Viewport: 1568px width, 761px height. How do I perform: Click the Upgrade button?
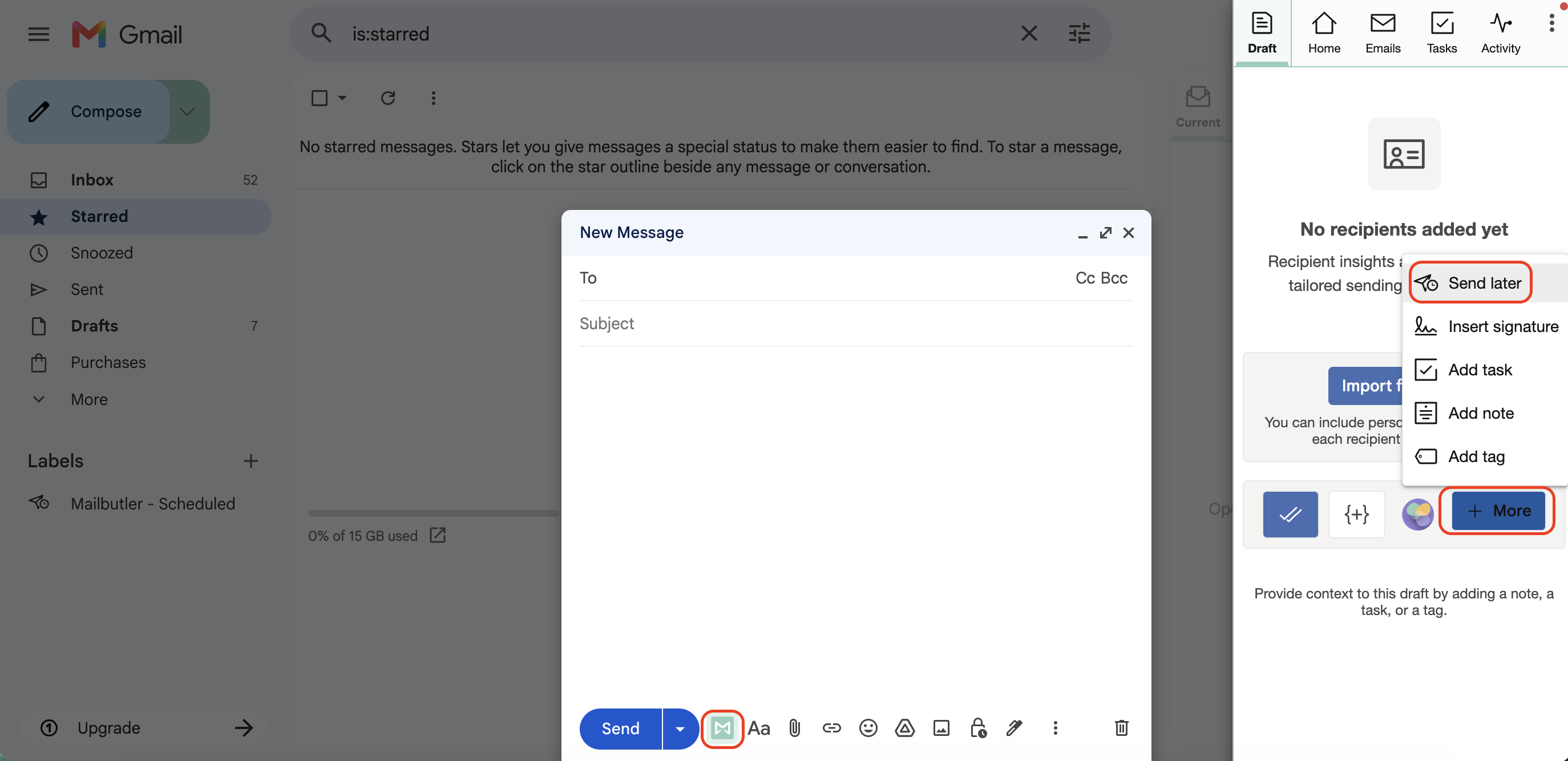click(145, 727)
